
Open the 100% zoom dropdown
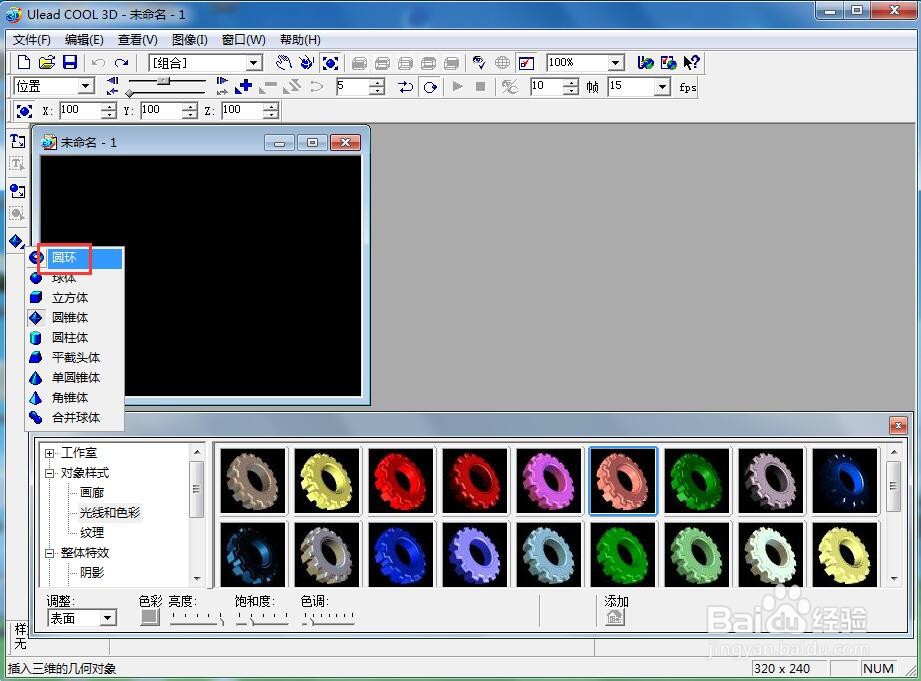pyautogui.click(x=615, y=62)
